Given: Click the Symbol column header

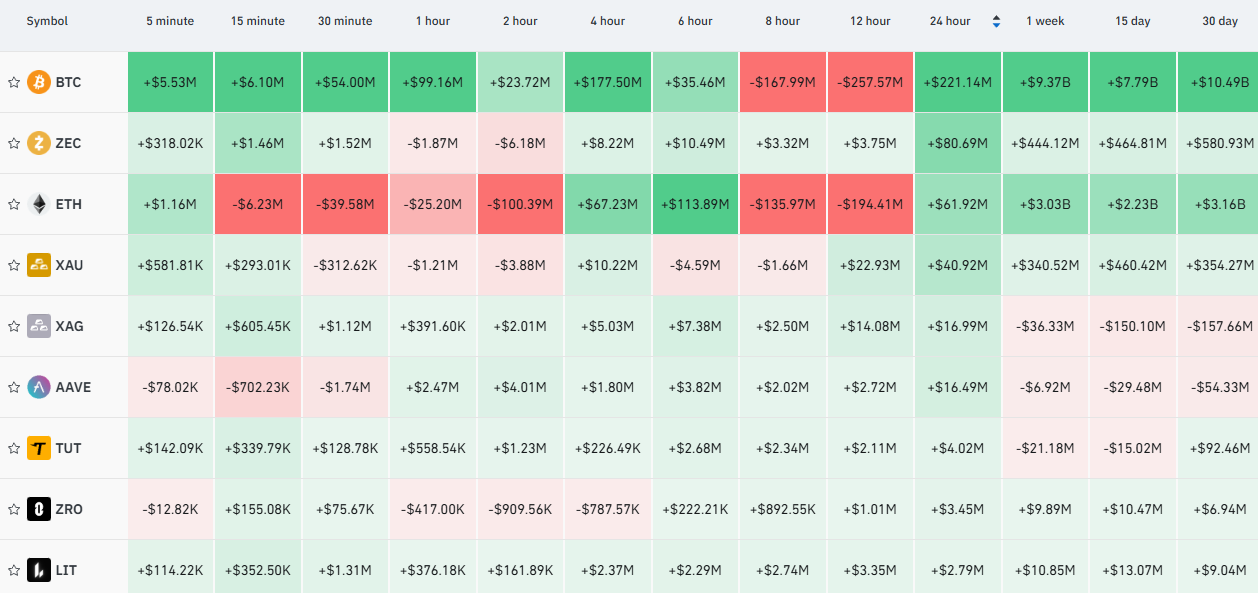Looking at the screenshot, I should [47, 21].
